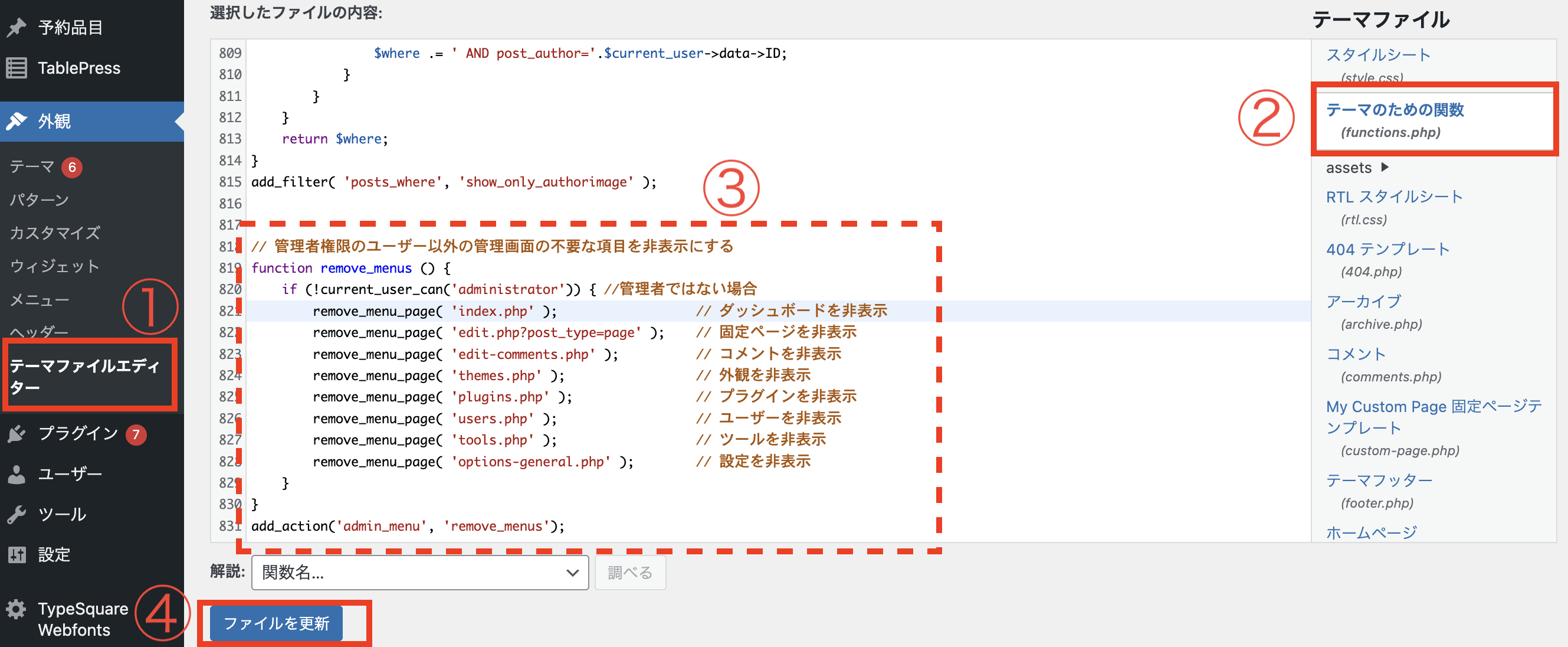
Task: Open 404 テンプレート file link
Action: click(x=1387, y=249)
